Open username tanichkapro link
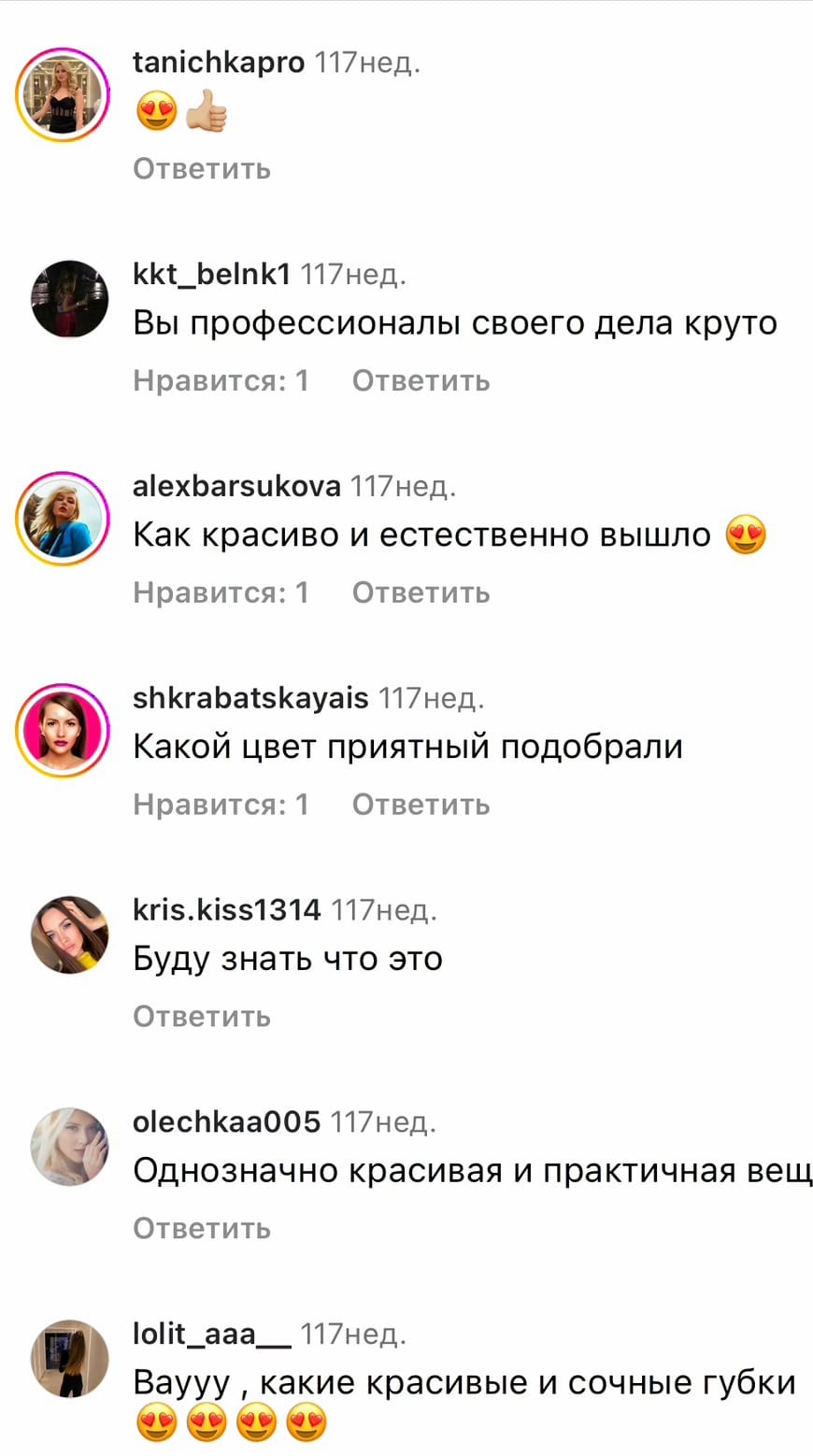Viewport: 813px width, 1456px height. 219,63
